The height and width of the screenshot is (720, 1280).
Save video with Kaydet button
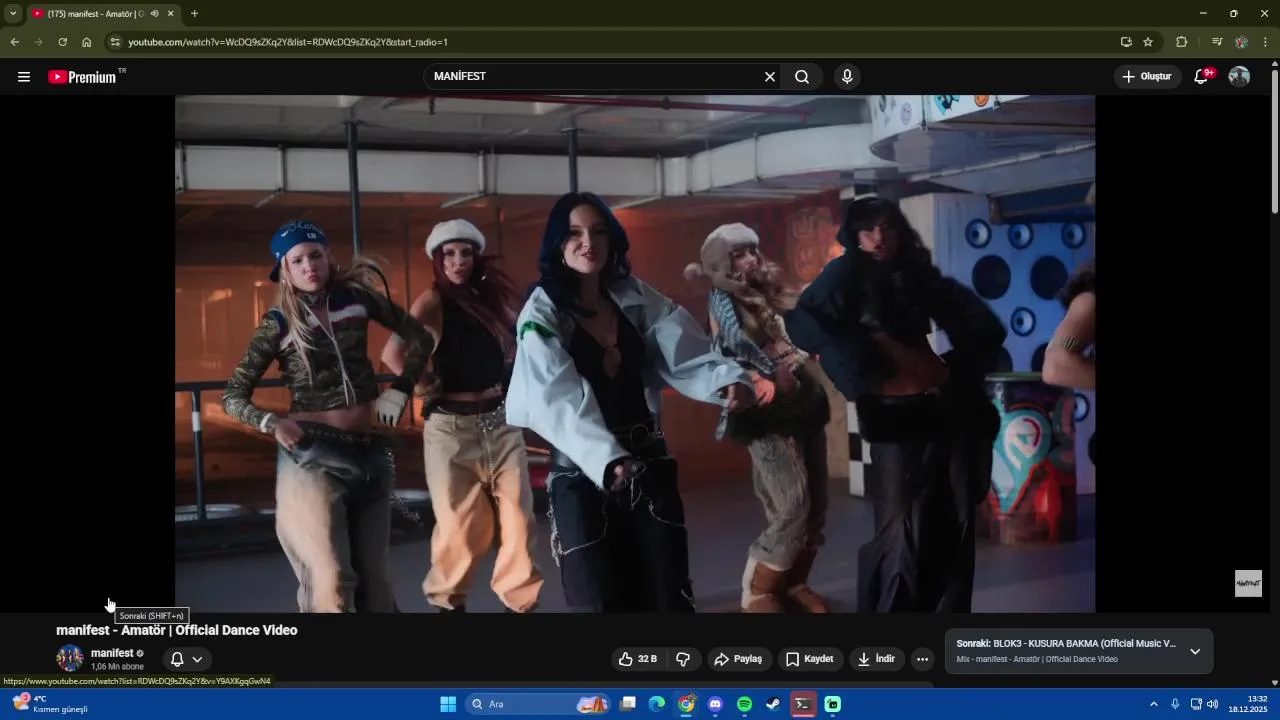pyautogui.click(x=810, y=659)
